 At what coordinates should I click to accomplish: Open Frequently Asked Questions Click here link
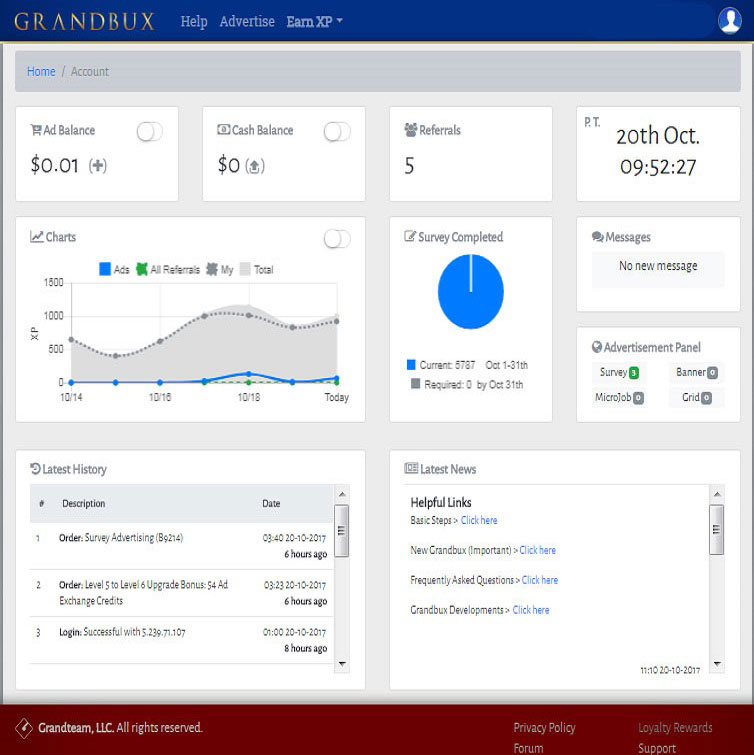540,580
